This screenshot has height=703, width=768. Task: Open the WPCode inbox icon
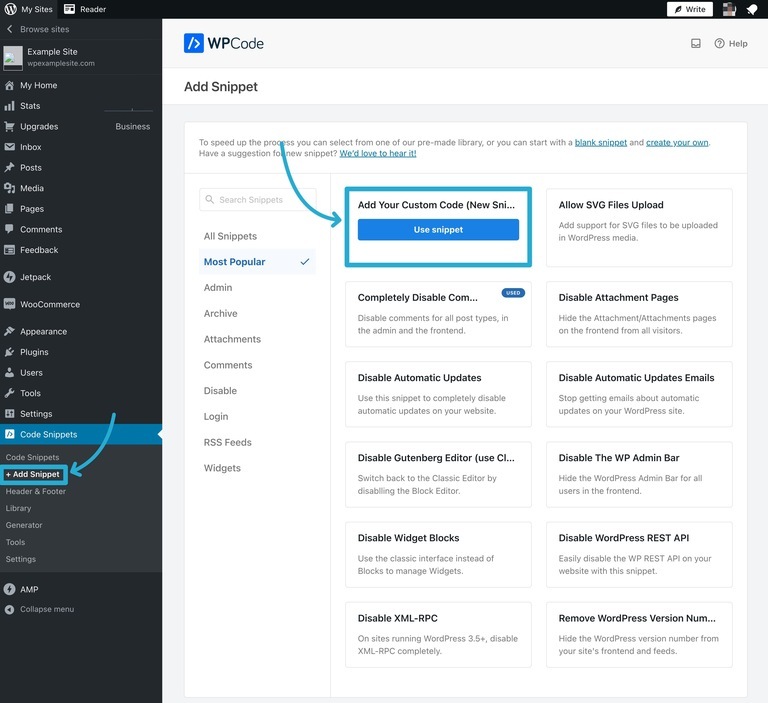pos(696,44)
